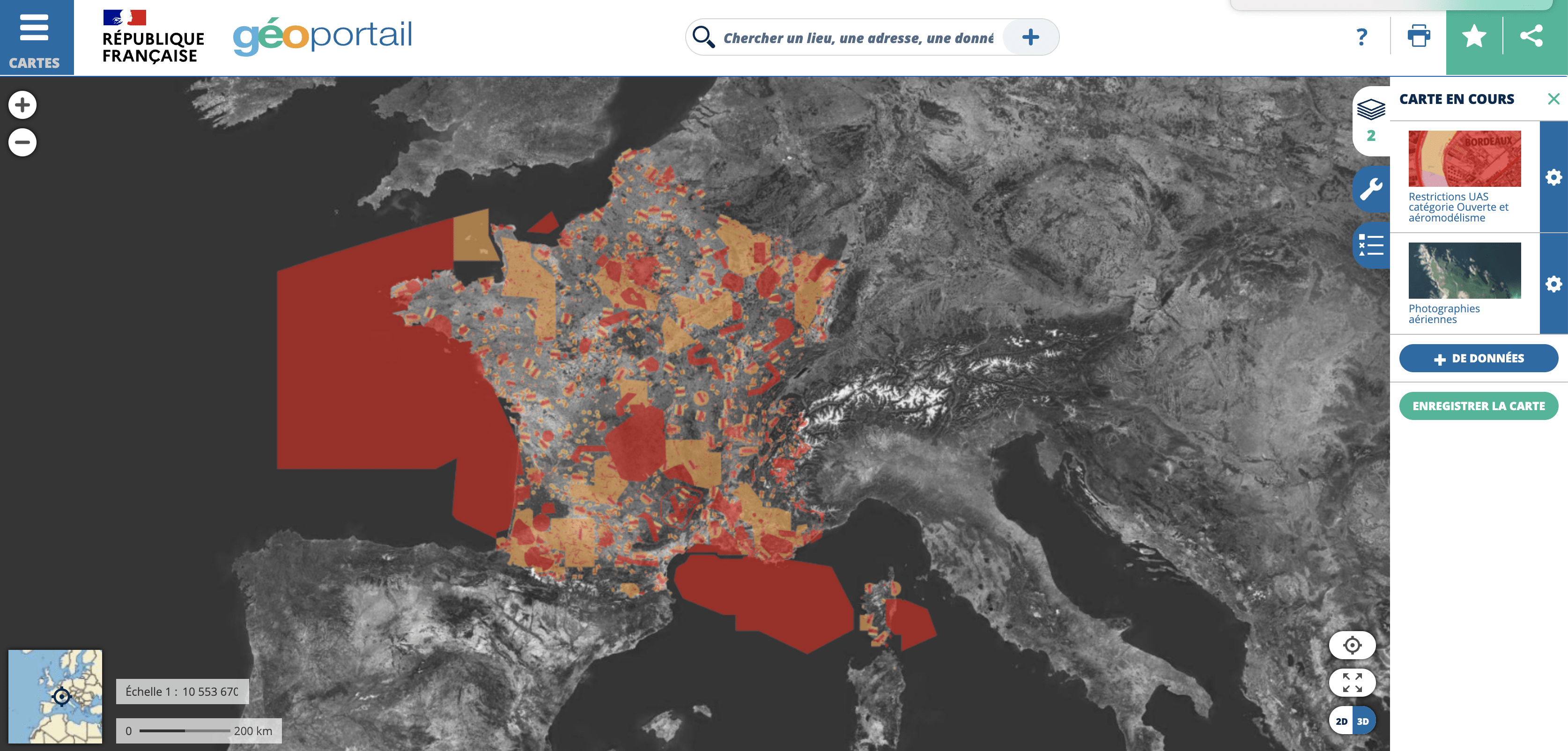Open favorites with the star icon
Screen dimensions: 1568x751
point(1474,37)
